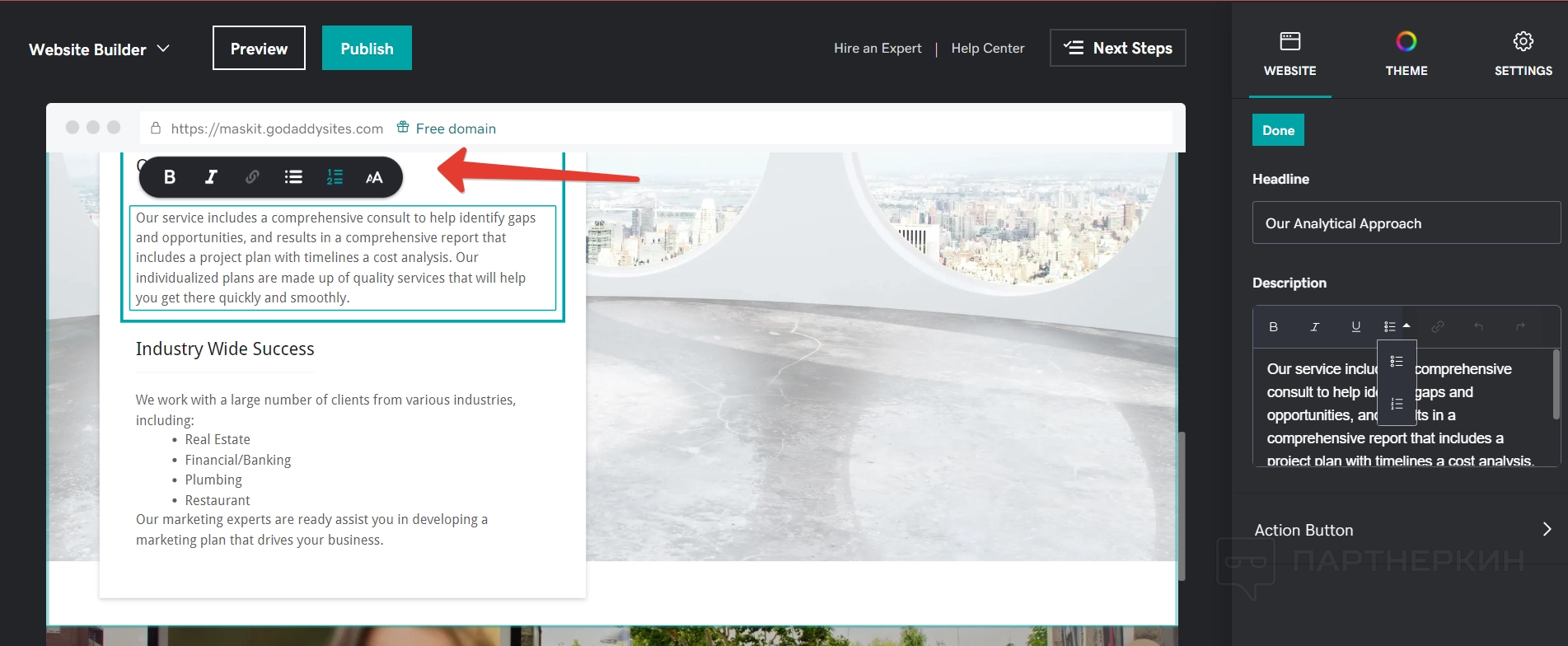1568x646 pixels.
Task: Click the "Real Estate" bullet item
Action: pos(218,440)
